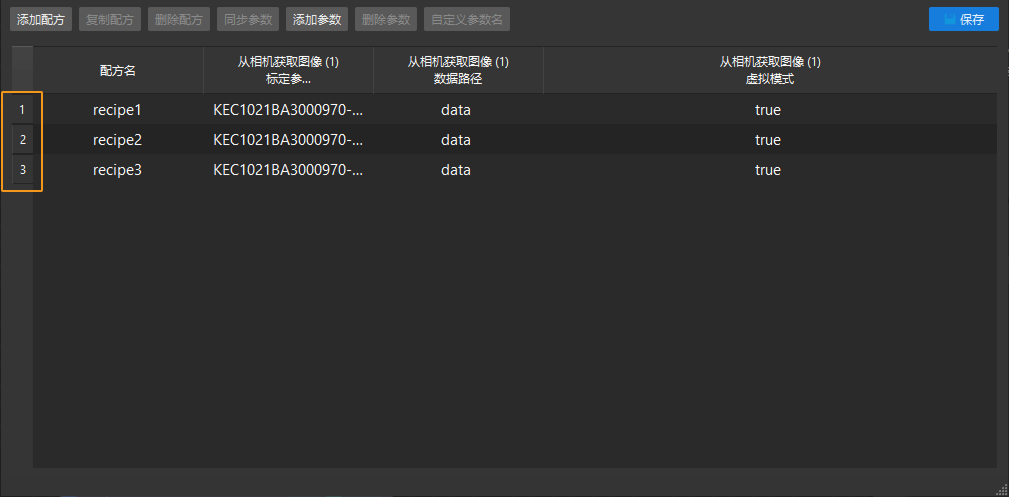
Task: Select row header number 1
Action: (23, 110)
